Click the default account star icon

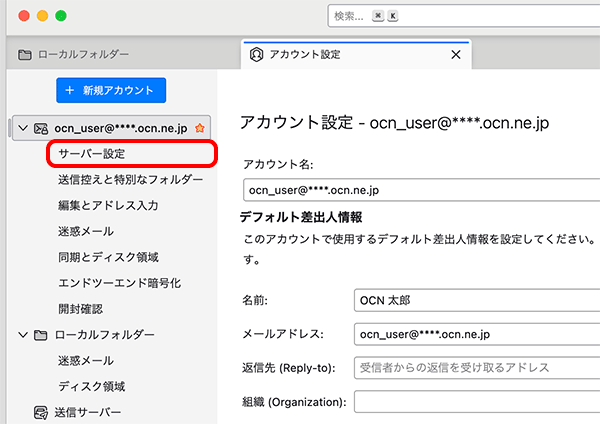tap(200, 129)
